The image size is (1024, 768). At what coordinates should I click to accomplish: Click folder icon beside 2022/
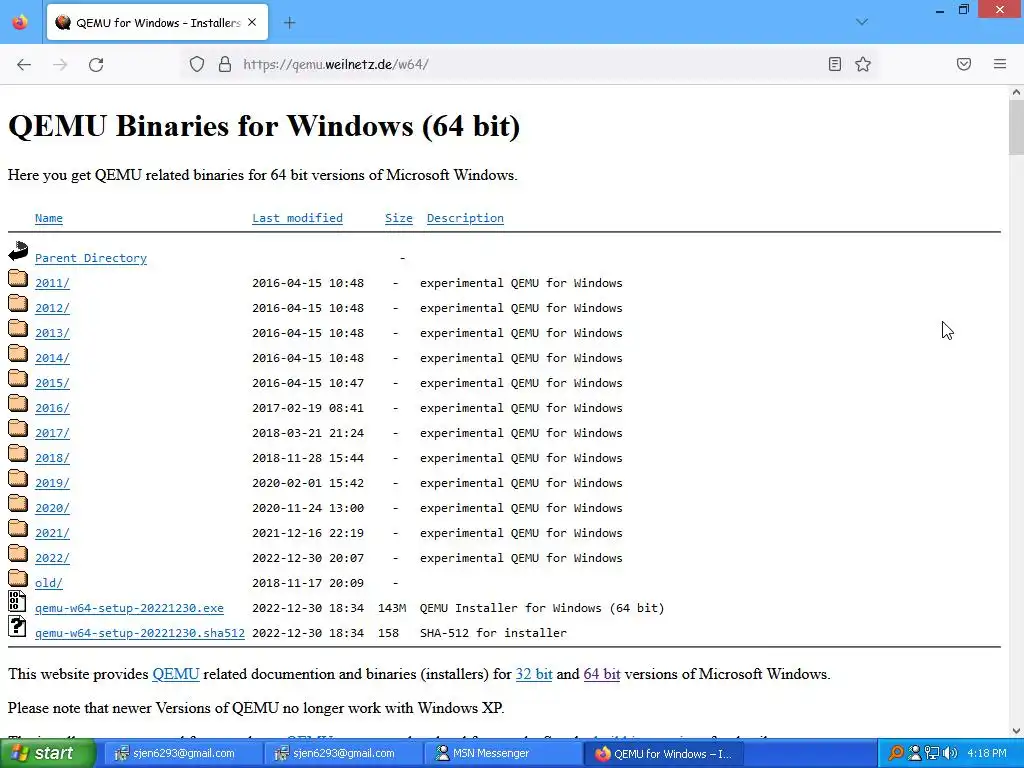tap(18, 553)
